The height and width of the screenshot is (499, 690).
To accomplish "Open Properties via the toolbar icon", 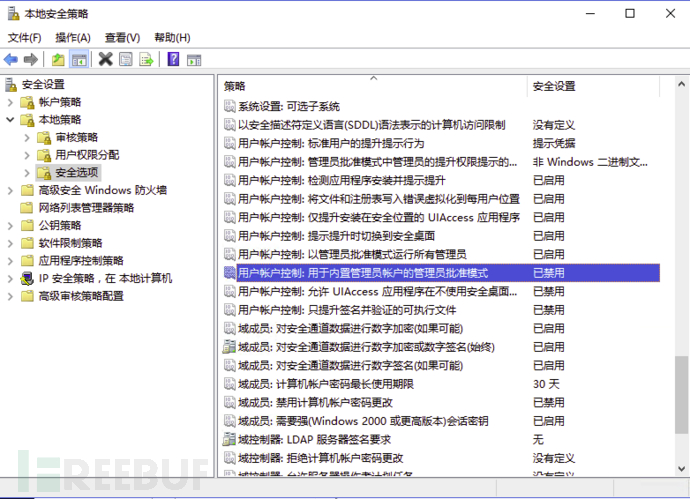I will pyautogui.click(x=125, y=59).
